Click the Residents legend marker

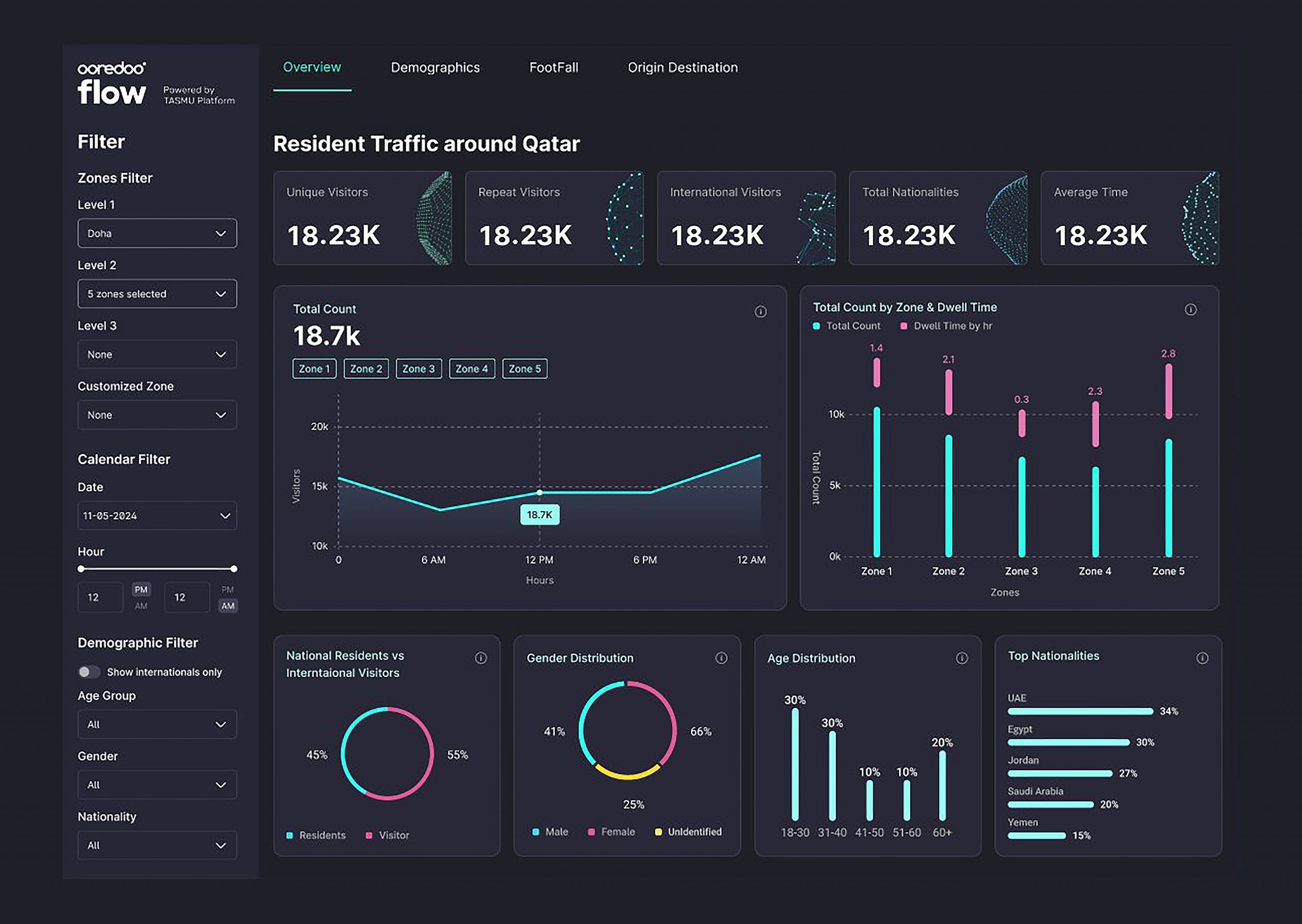290,835
